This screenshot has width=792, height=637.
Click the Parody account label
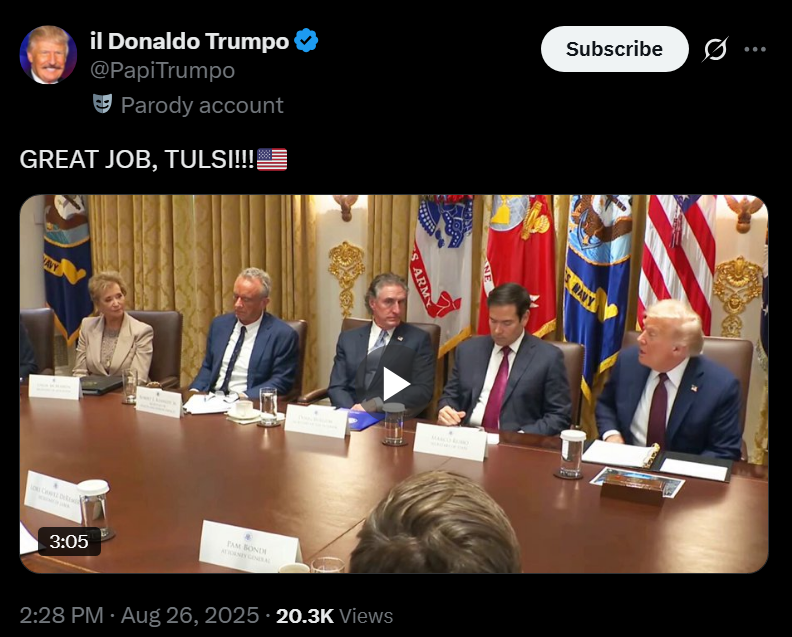coord(202,105)
